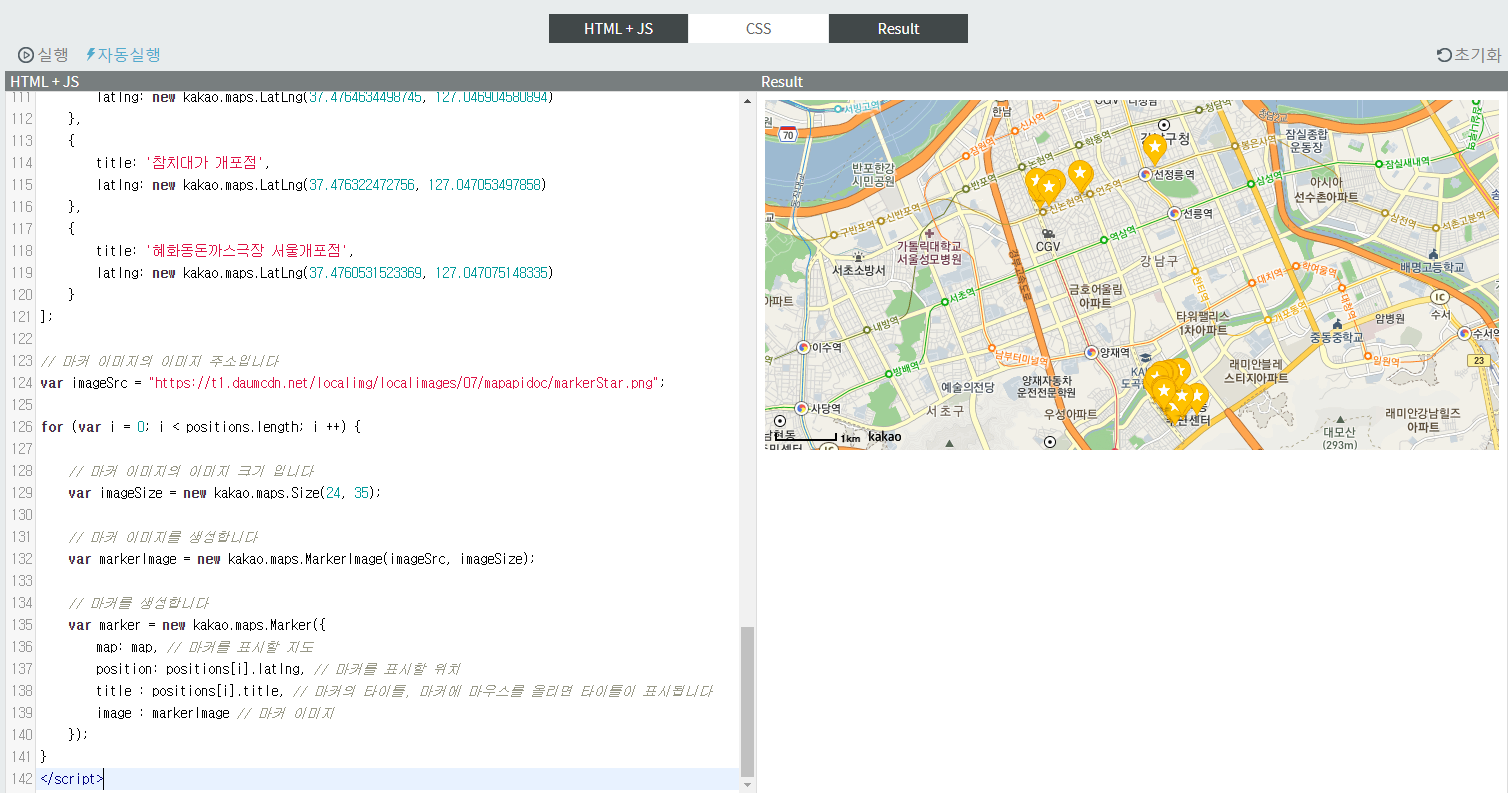Click the 래미안블레 스티지아파트 label
1508x793 pixels.
pos(1256,371)
